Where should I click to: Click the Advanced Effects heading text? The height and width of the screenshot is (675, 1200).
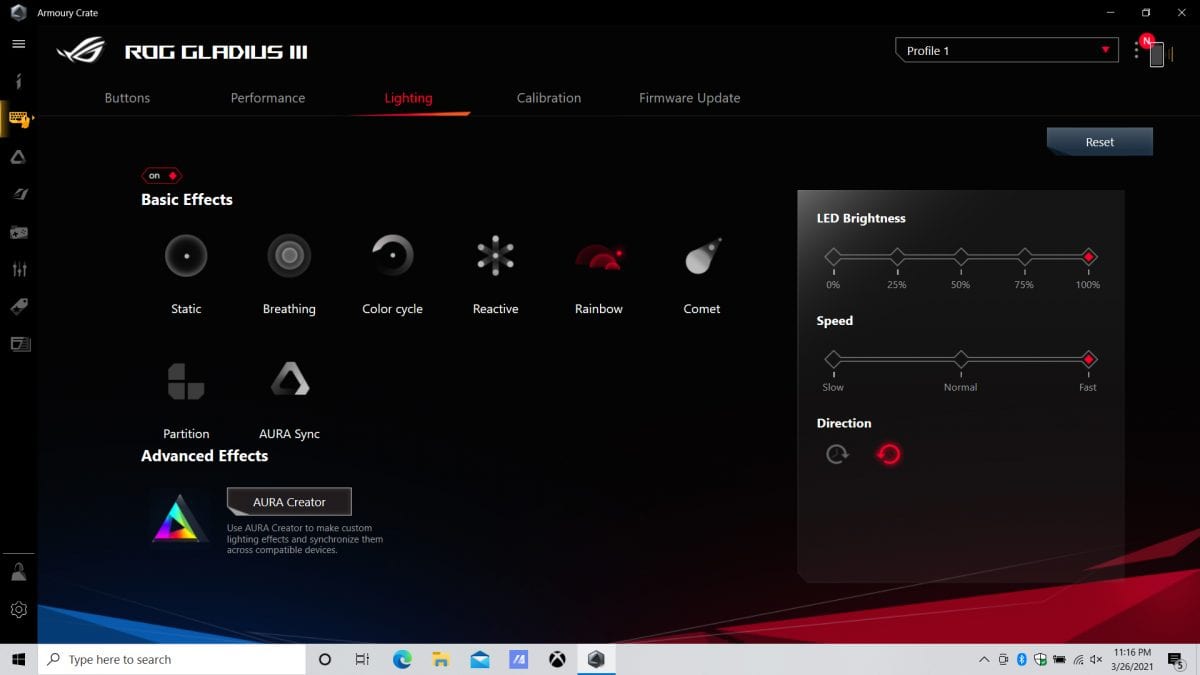tap(205, 455)
